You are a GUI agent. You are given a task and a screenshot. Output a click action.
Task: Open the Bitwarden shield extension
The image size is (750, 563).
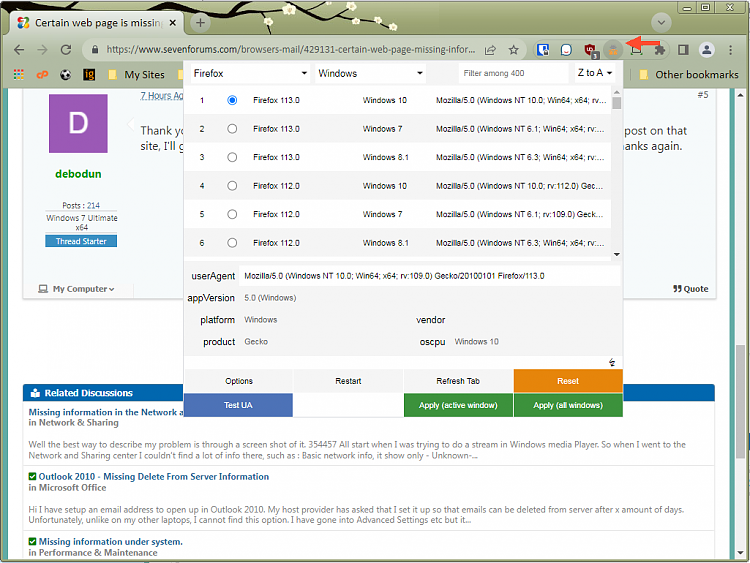click(x=543, y=49)
